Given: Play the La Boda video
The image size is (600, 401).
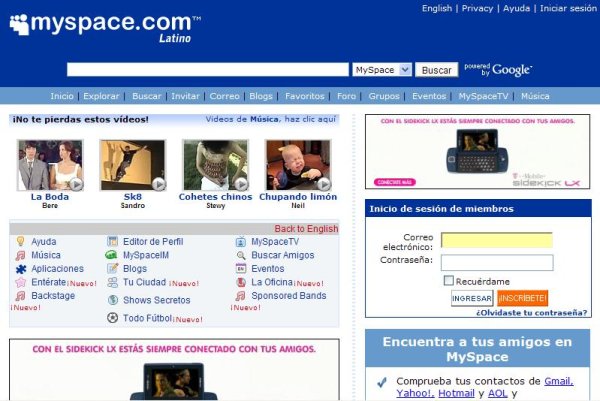Looking at the screenshot, I should coord(50,165).
